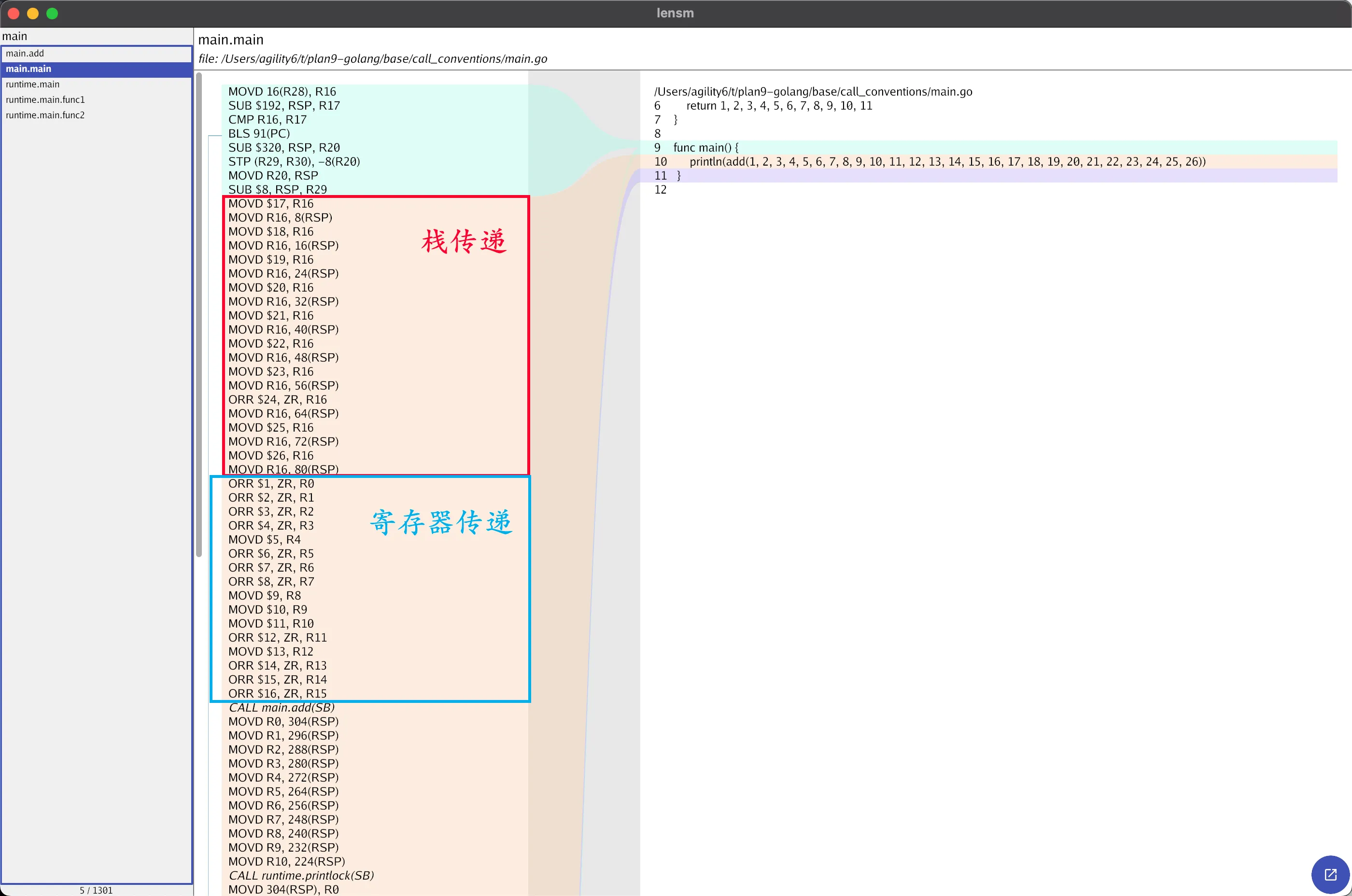The width and height of the screenshot is (1352, 896).
Task: Select runtime.main.func1 in sidebar
Action: (45, 99)
